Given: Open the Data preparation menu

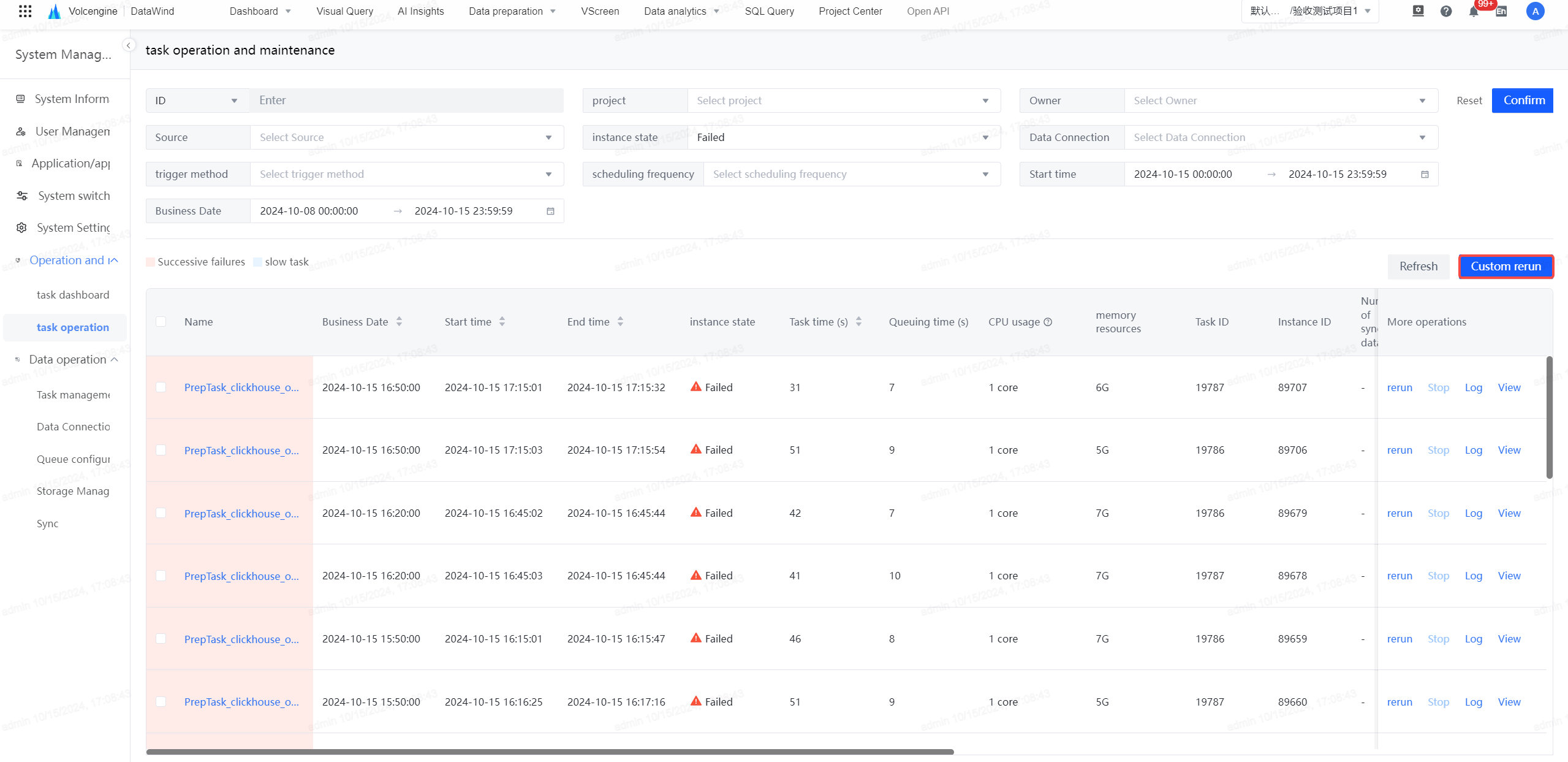Looking at the screenshot, I should click(x=512, y=11).
